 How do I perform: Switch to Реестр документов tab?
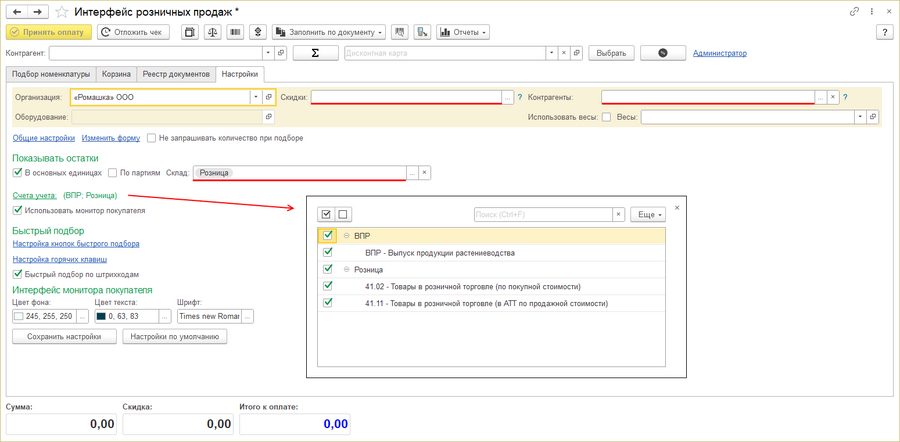(176, 74)
